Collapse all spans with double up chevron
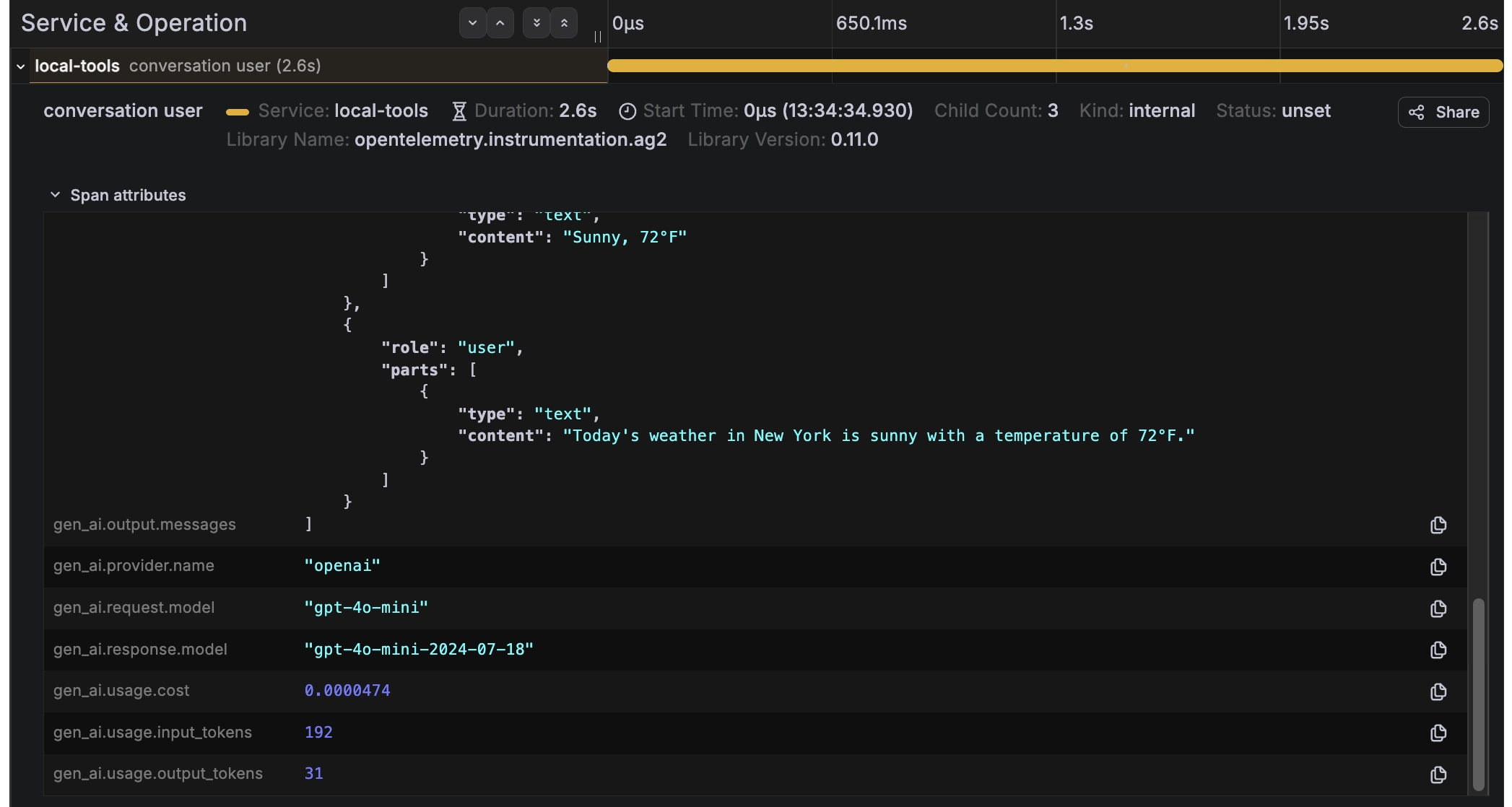 (x=564, y=23)
